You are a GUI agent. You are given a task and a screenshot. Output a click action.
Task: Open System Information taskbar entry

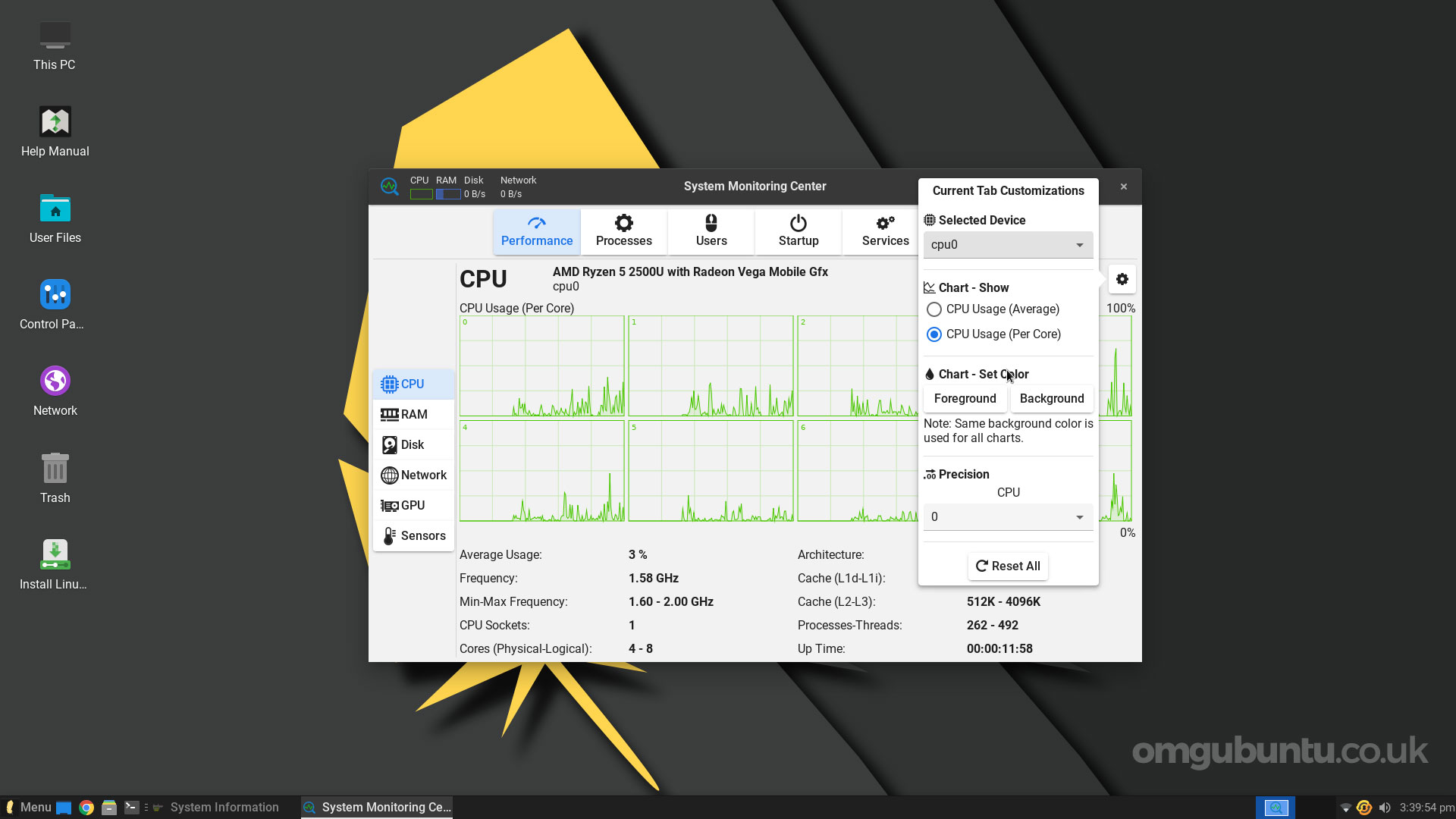click(215, 808)
